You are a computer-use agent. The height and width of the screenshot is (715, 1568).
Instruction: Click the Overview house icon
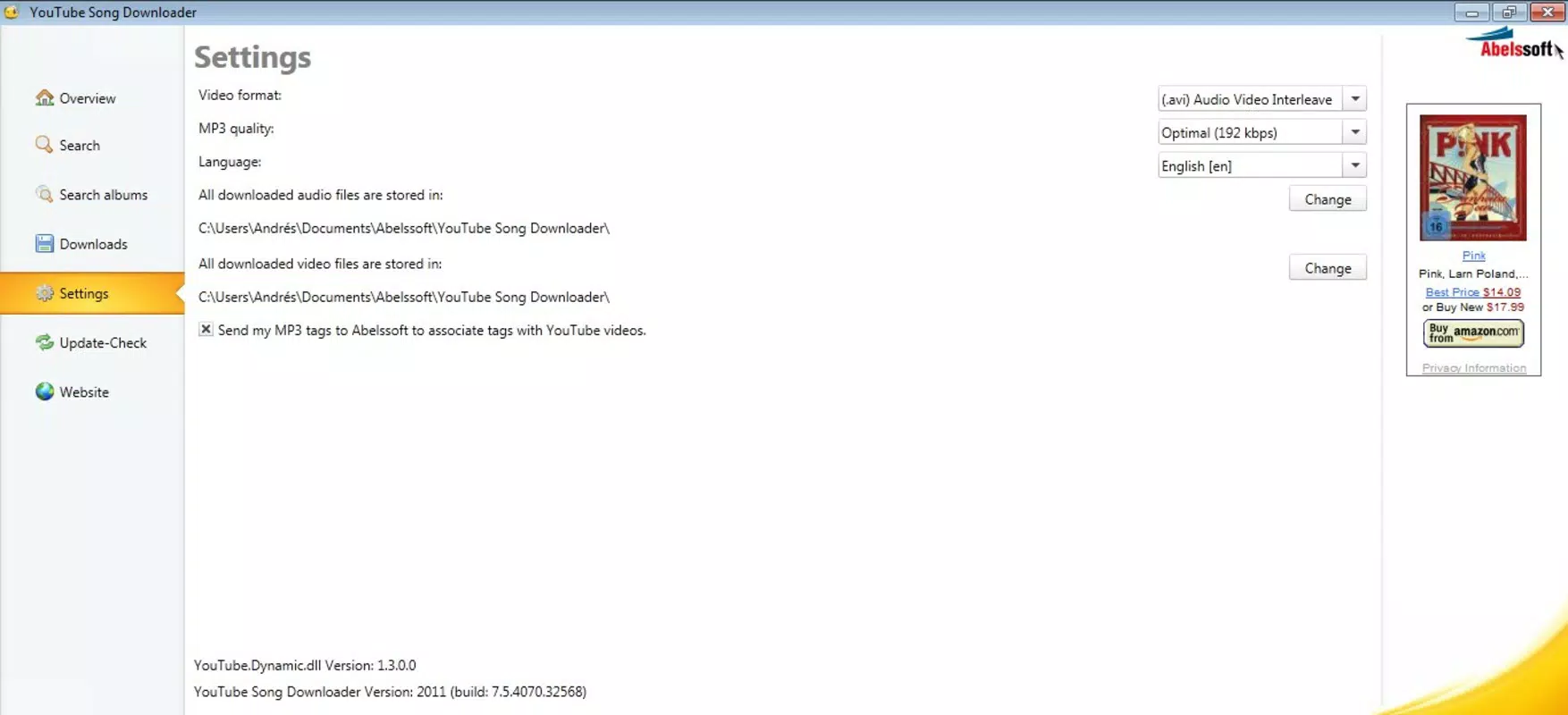click(x=45, y=97)
